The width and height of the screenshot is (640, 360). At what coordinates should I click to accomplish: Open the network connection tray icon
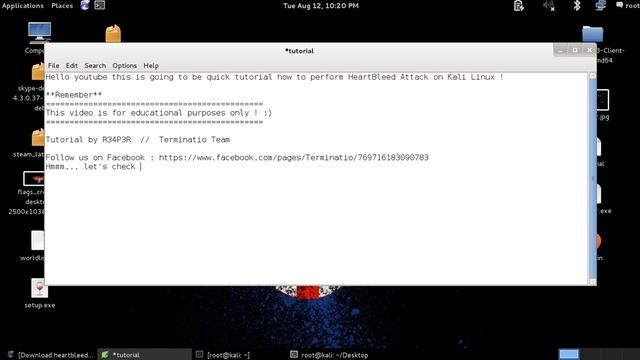point(600,6)
